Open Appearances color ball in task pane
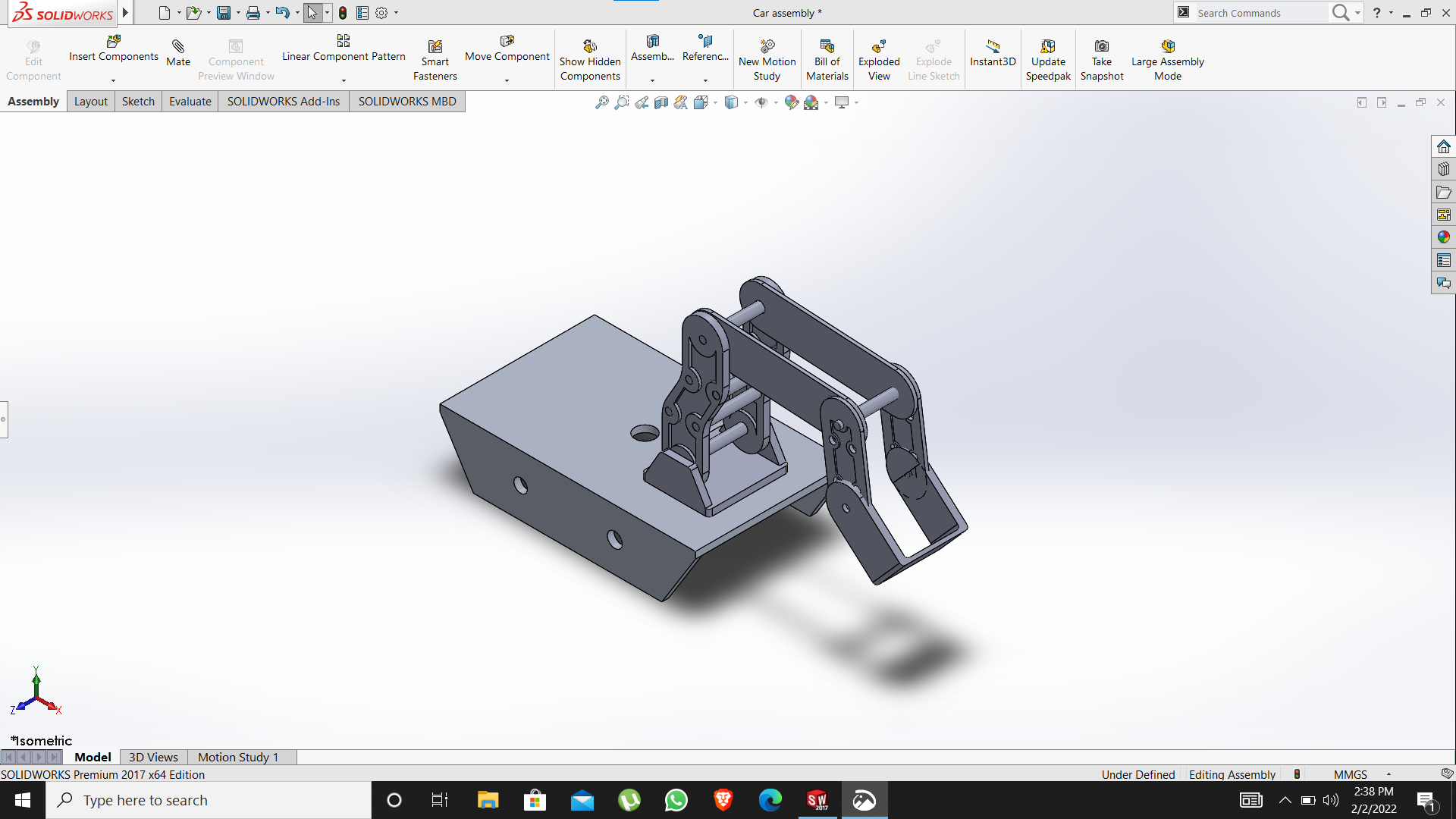The width and height of the screenshot is (1456, 819). click(1443, 237)
